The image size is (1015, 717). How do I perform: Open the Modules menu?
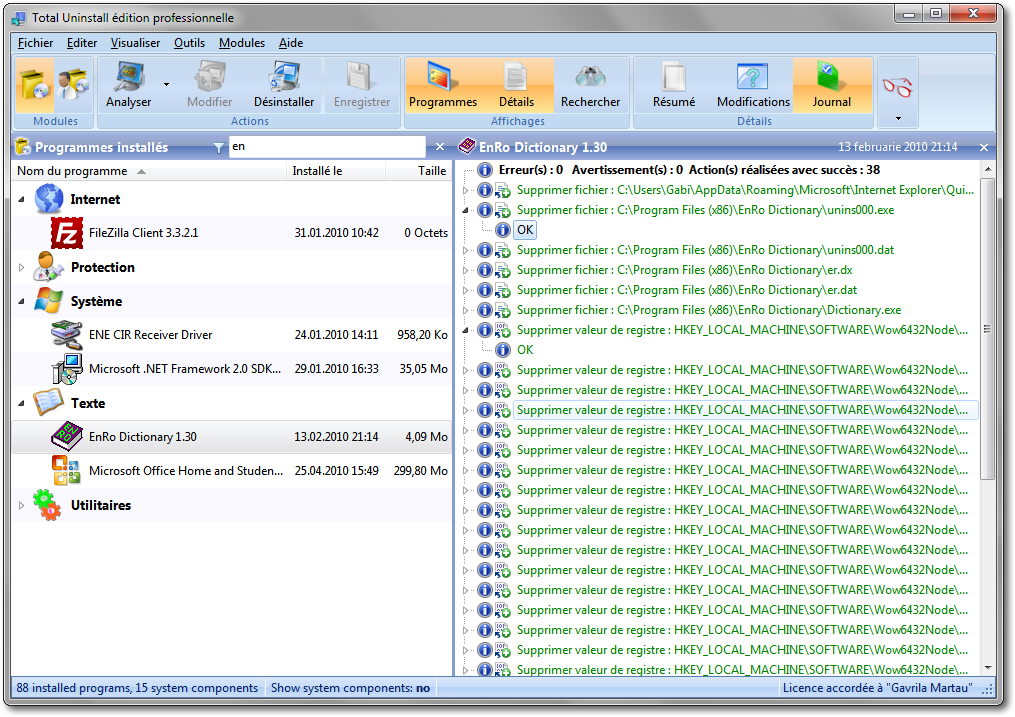[241, 43]
